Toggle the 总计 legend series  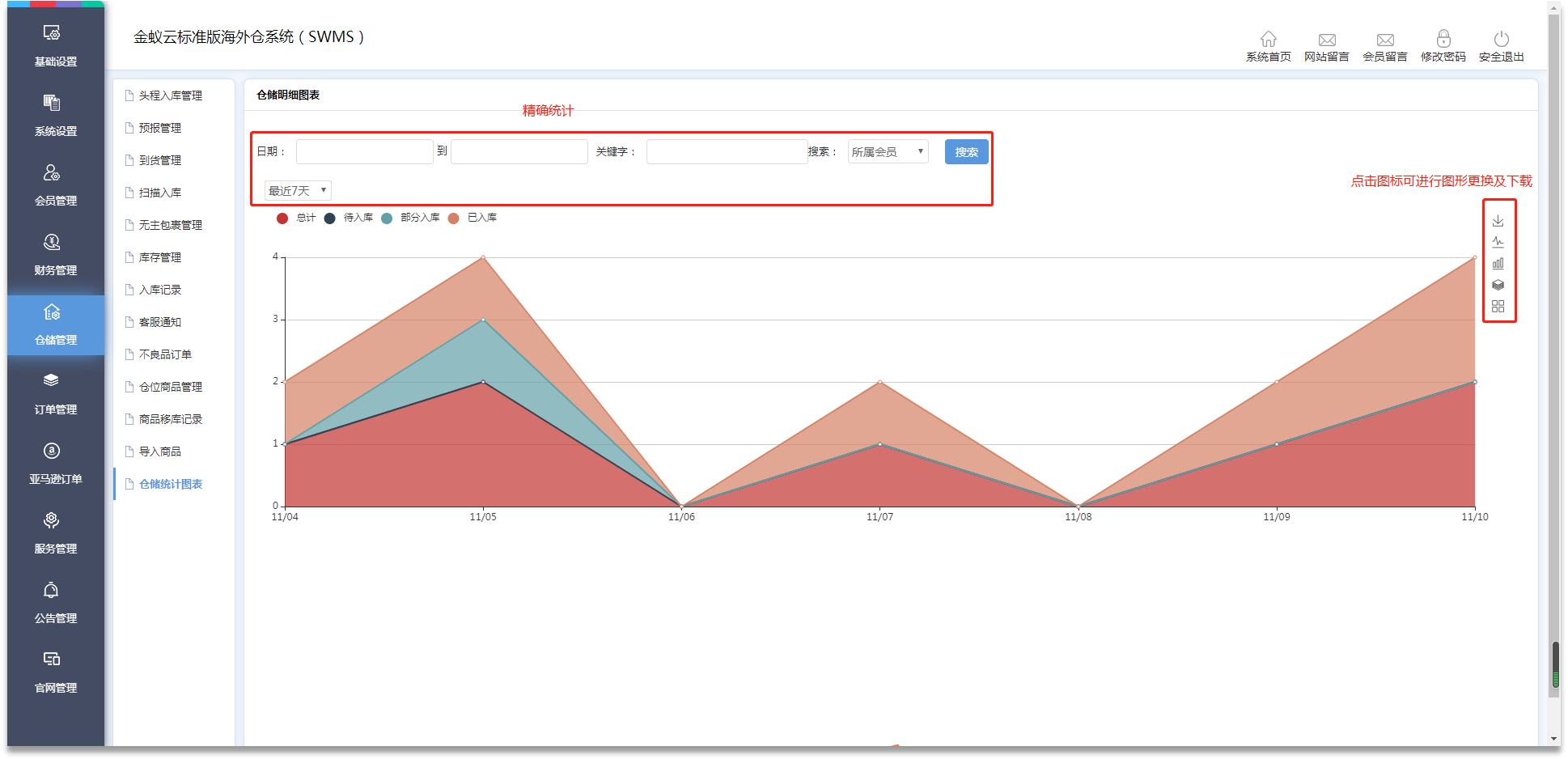point(282,218)
